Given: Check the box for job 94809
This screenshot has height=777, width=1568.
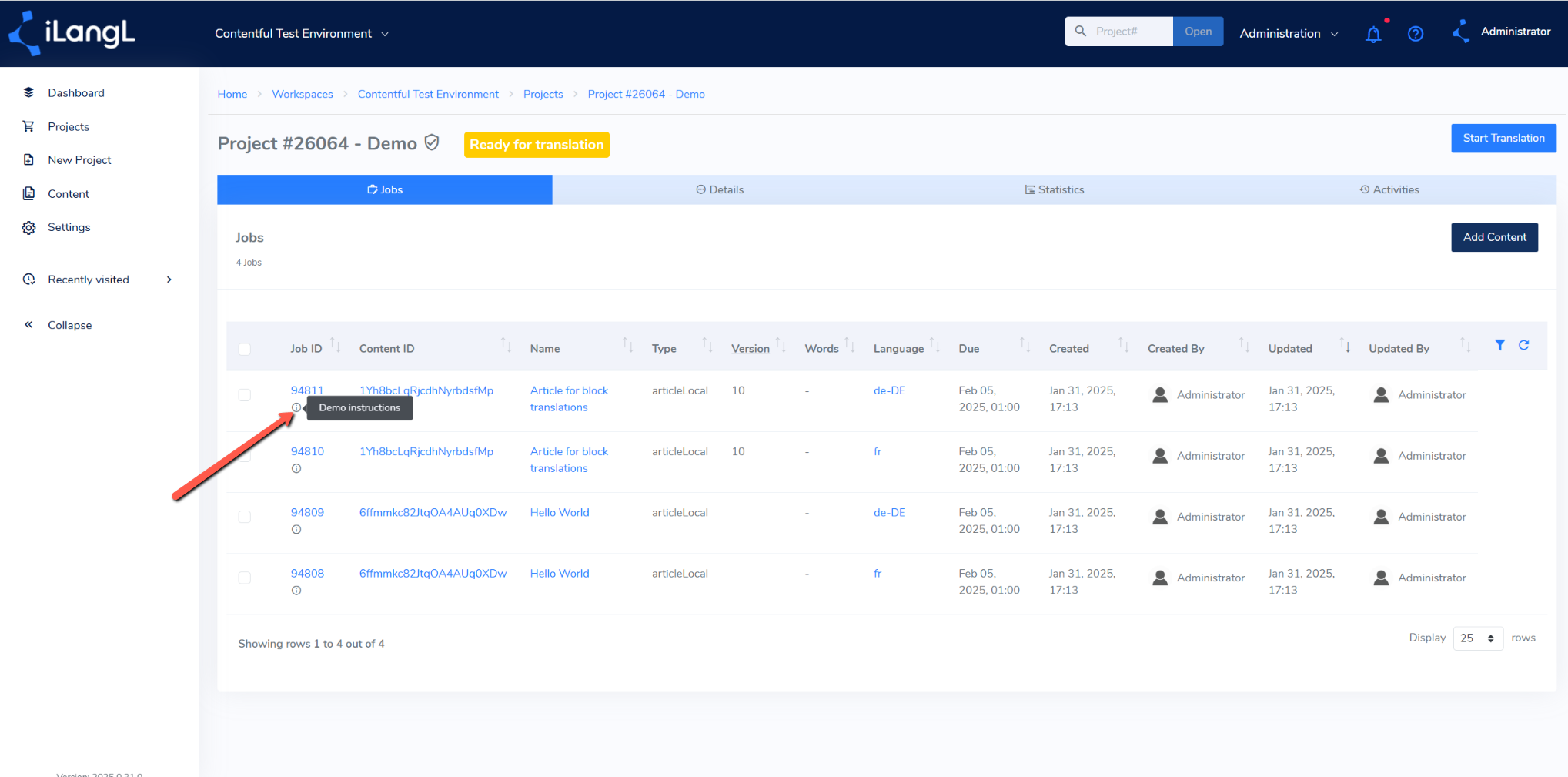Looking at the screenshot, I should 245,517.
